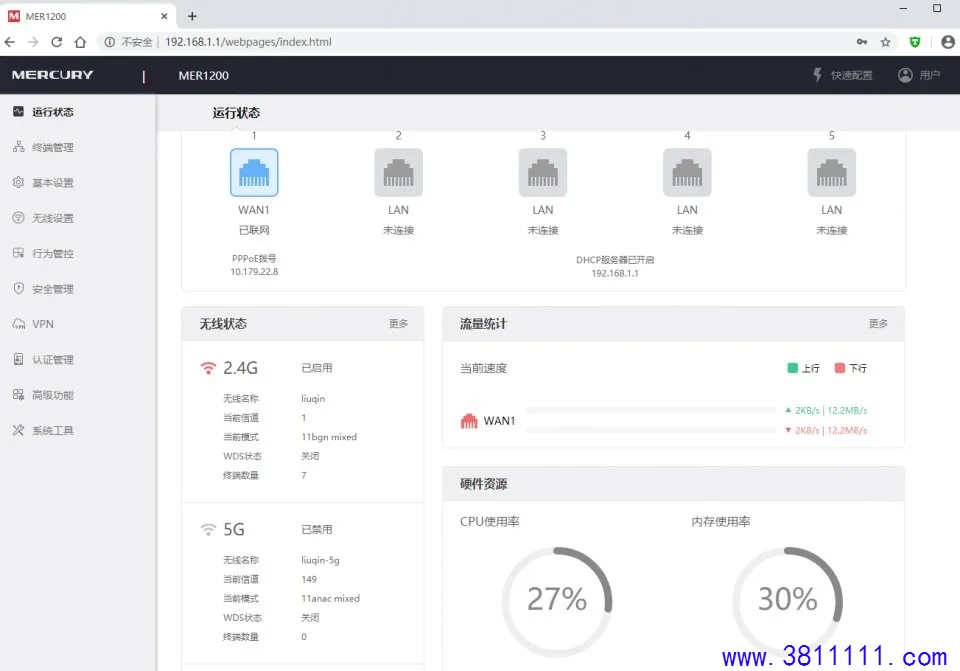The height and width of the screenshot is (671, 960).
Task: Go forward with the browser forward arrow
Action: point(33,42)
